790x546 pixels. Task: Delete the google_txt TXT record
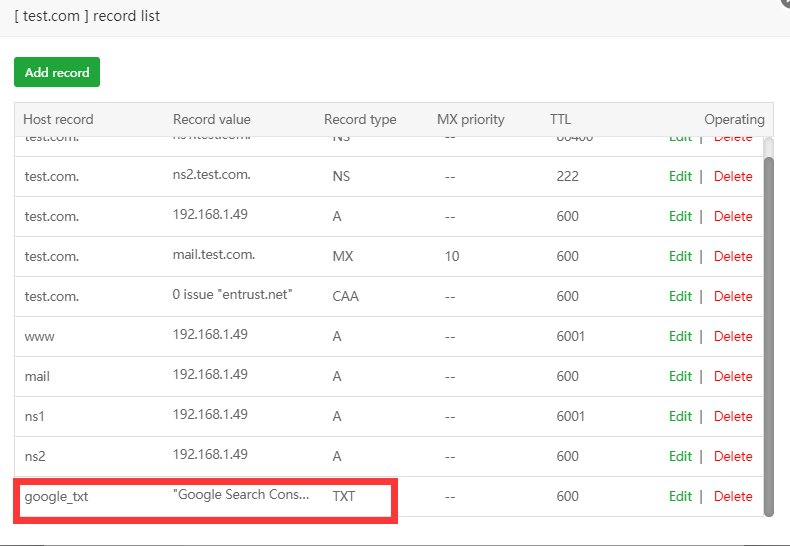click(x=733, y=496)
